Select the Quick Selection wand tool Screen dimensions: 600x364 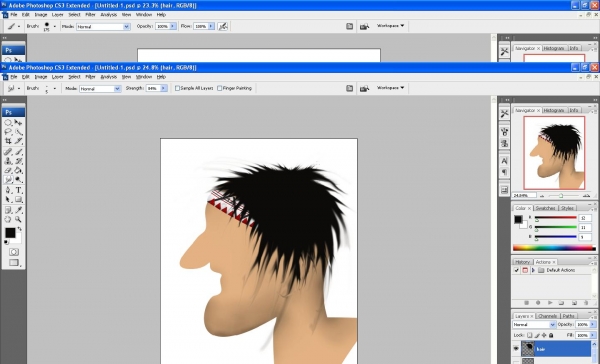18,132
